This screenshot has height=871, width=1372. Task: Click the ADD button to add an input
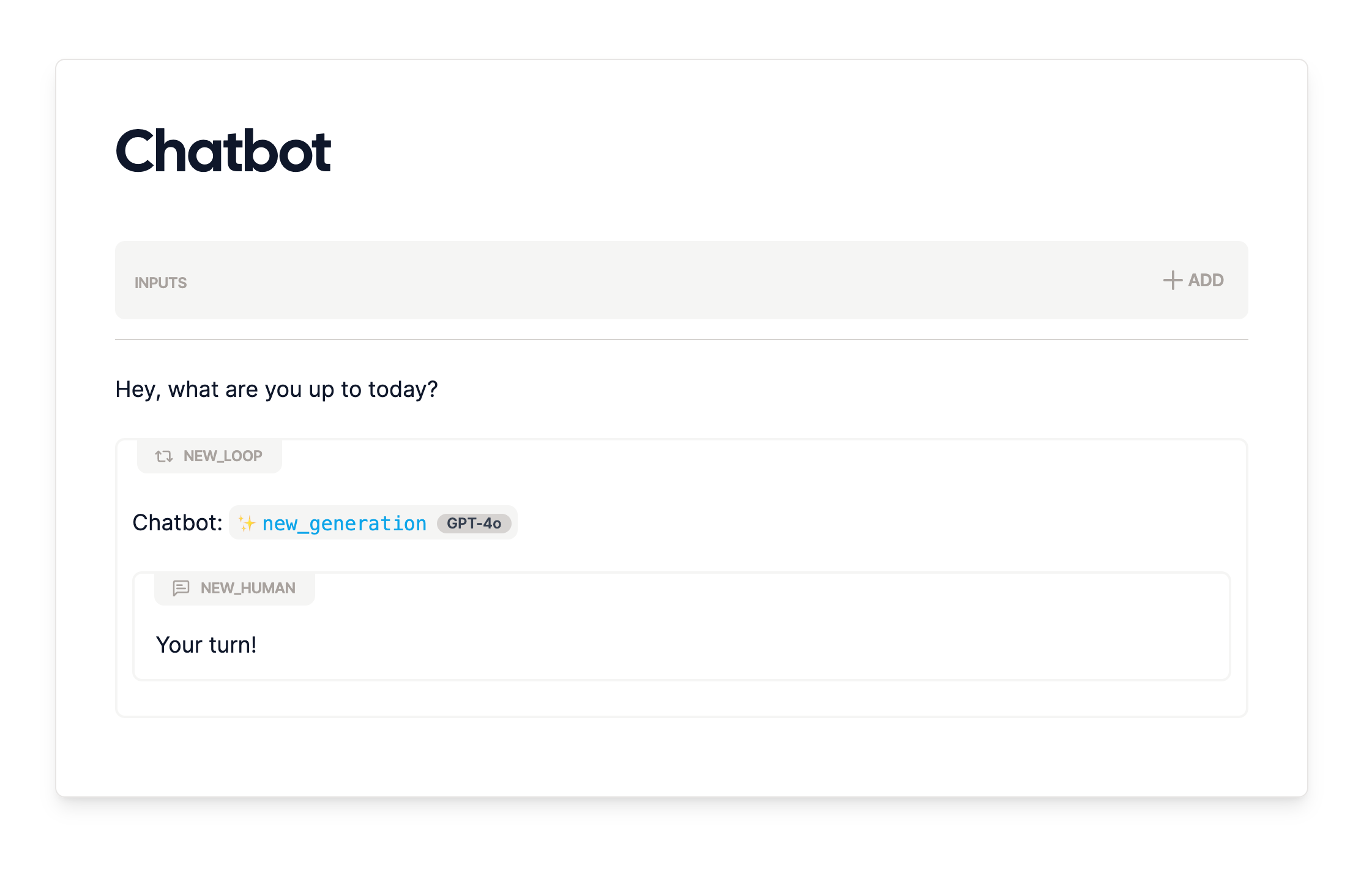(x=1192, y=280)
